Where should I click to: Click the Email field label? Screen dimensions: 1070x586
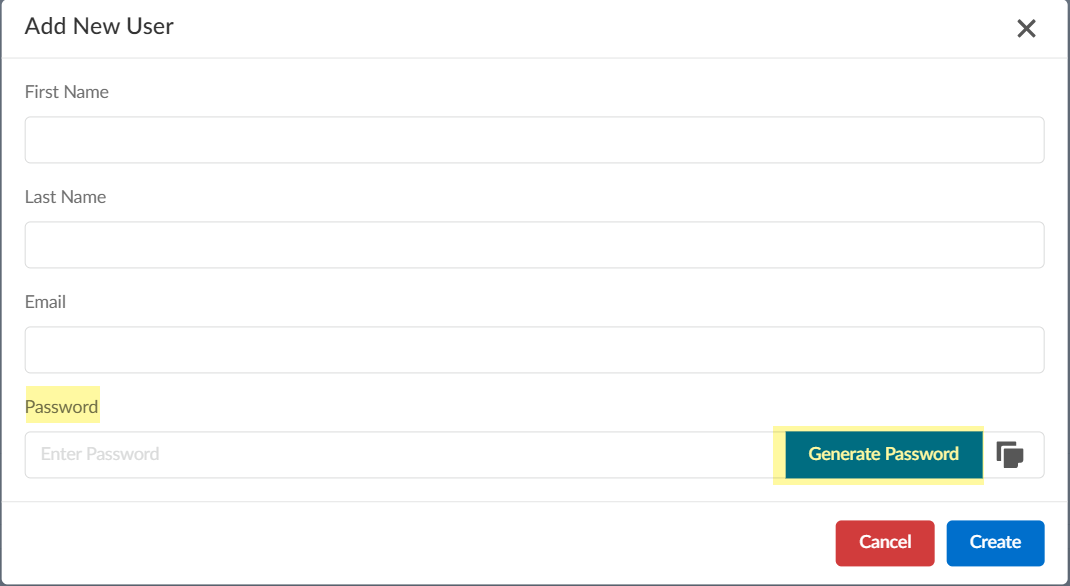(45, 302)
